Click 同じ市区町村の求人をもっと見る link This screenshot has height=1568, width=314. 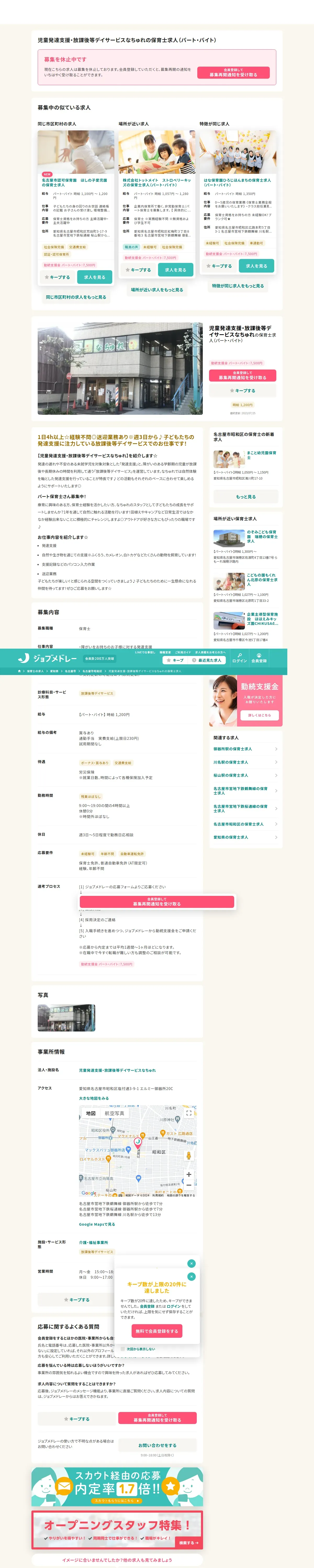[x=76, y=297]
